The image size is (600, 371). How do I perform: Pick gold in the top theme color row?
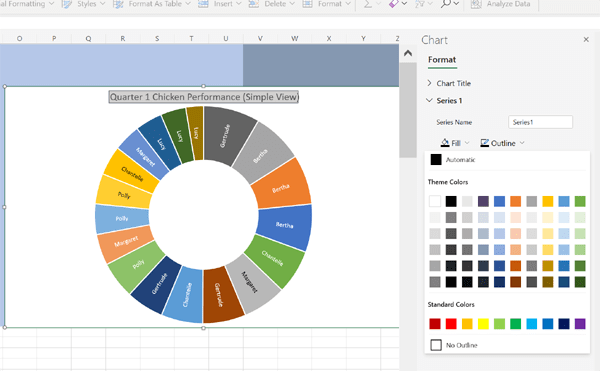click(x=548, y=201)
